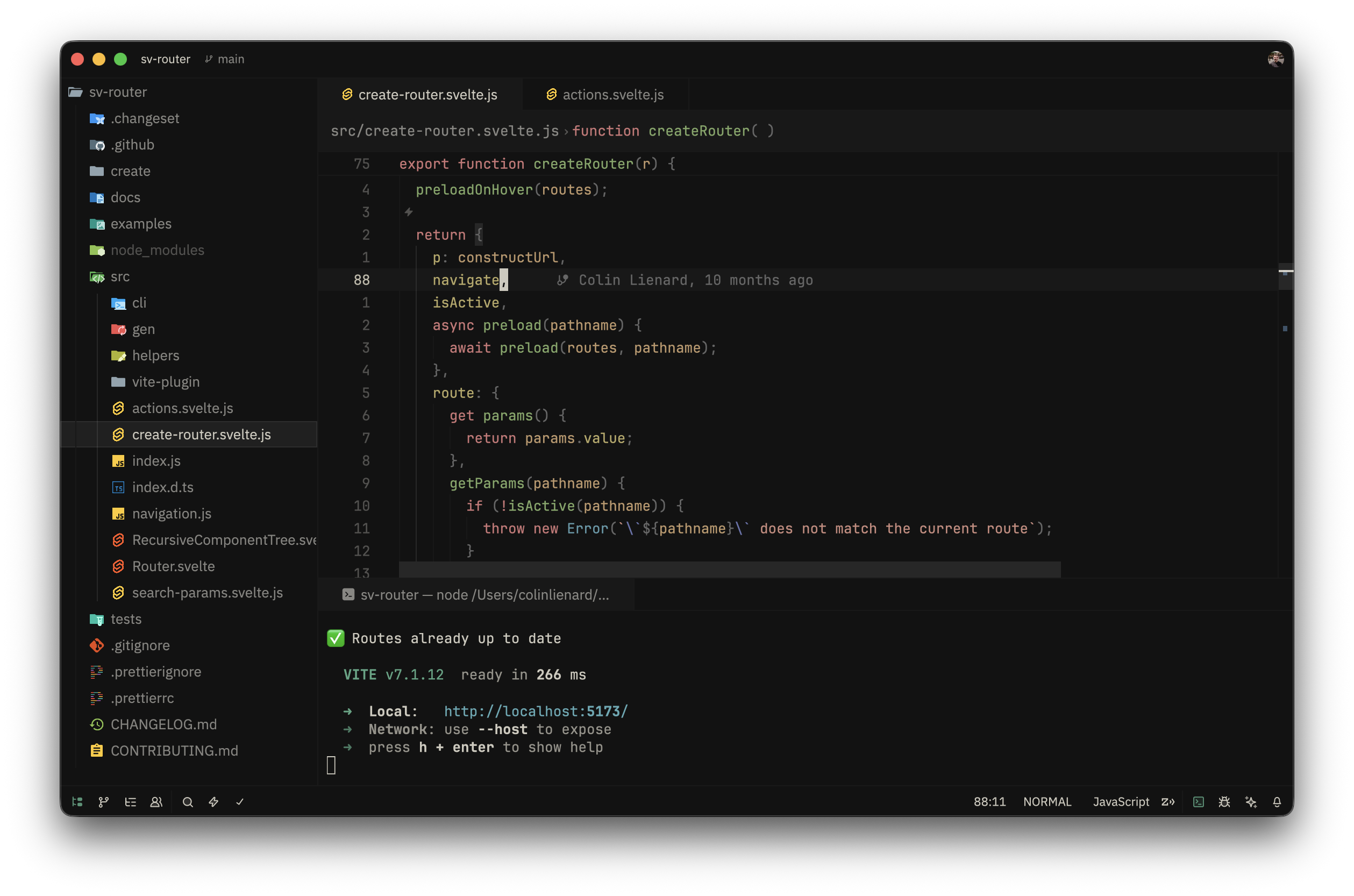The width and height of the screenshot is (1354, 896).
Task: Click the user avatar in title bar
Action: [1275, 59]
